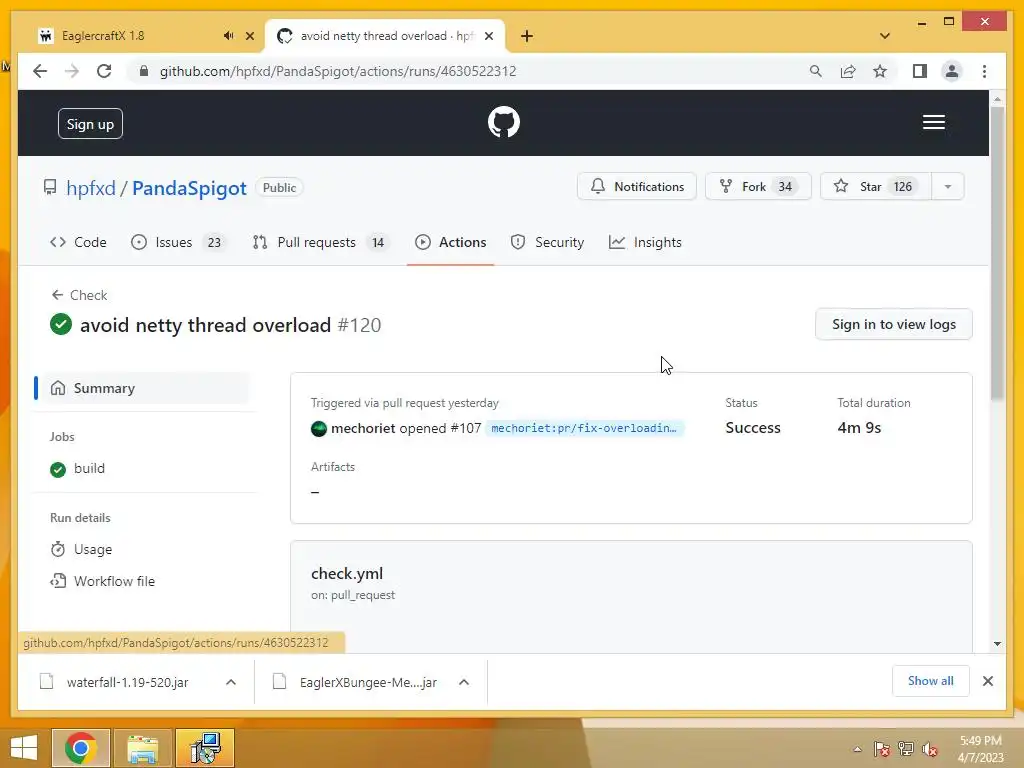Open the Usage run details
Image resolution: width=1024 pixels, height=768 pixels.
pos(82,549)
